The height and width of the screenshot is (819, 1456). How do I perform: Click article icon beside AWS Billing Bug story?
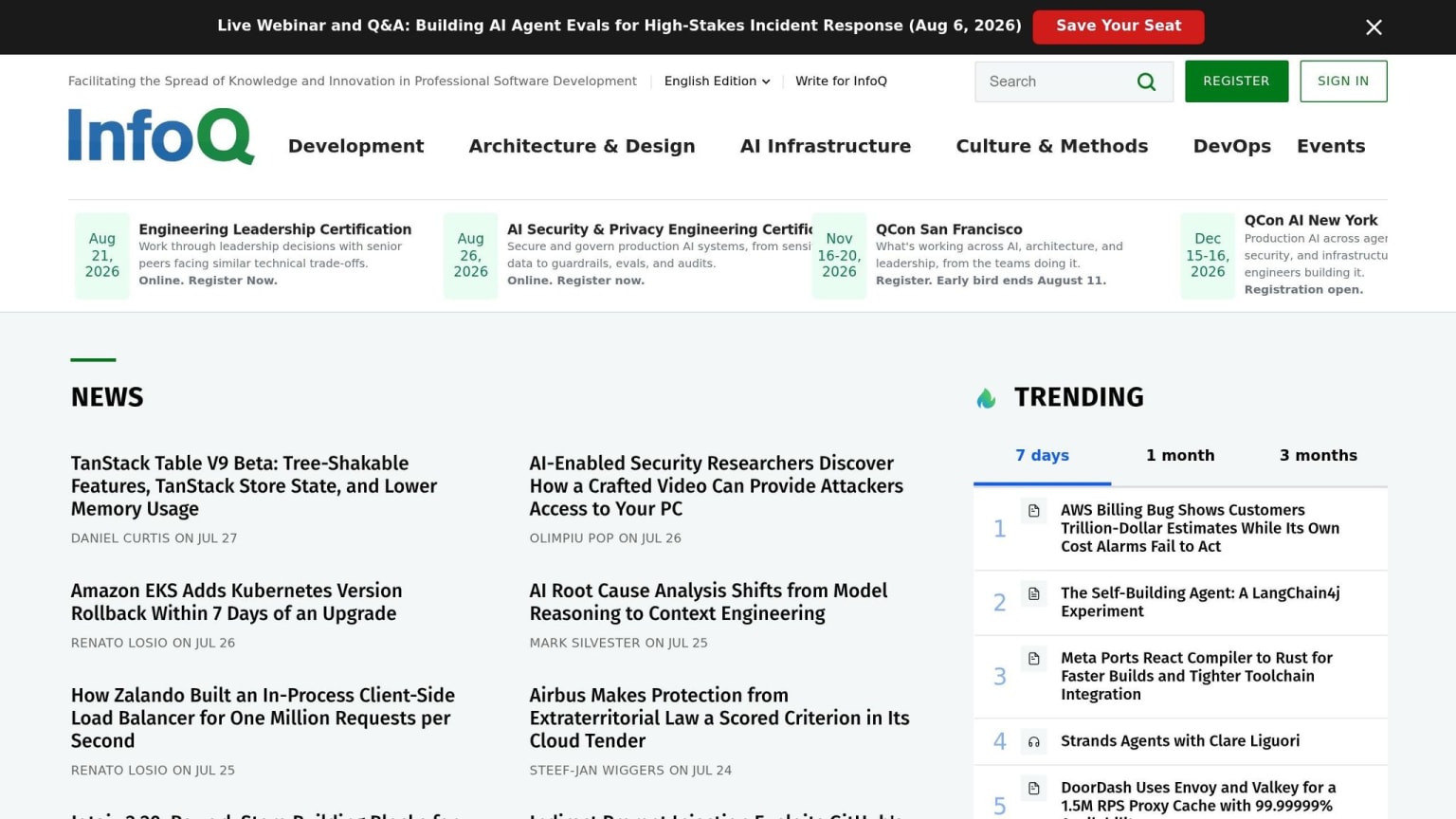(x=1034, y=511)
